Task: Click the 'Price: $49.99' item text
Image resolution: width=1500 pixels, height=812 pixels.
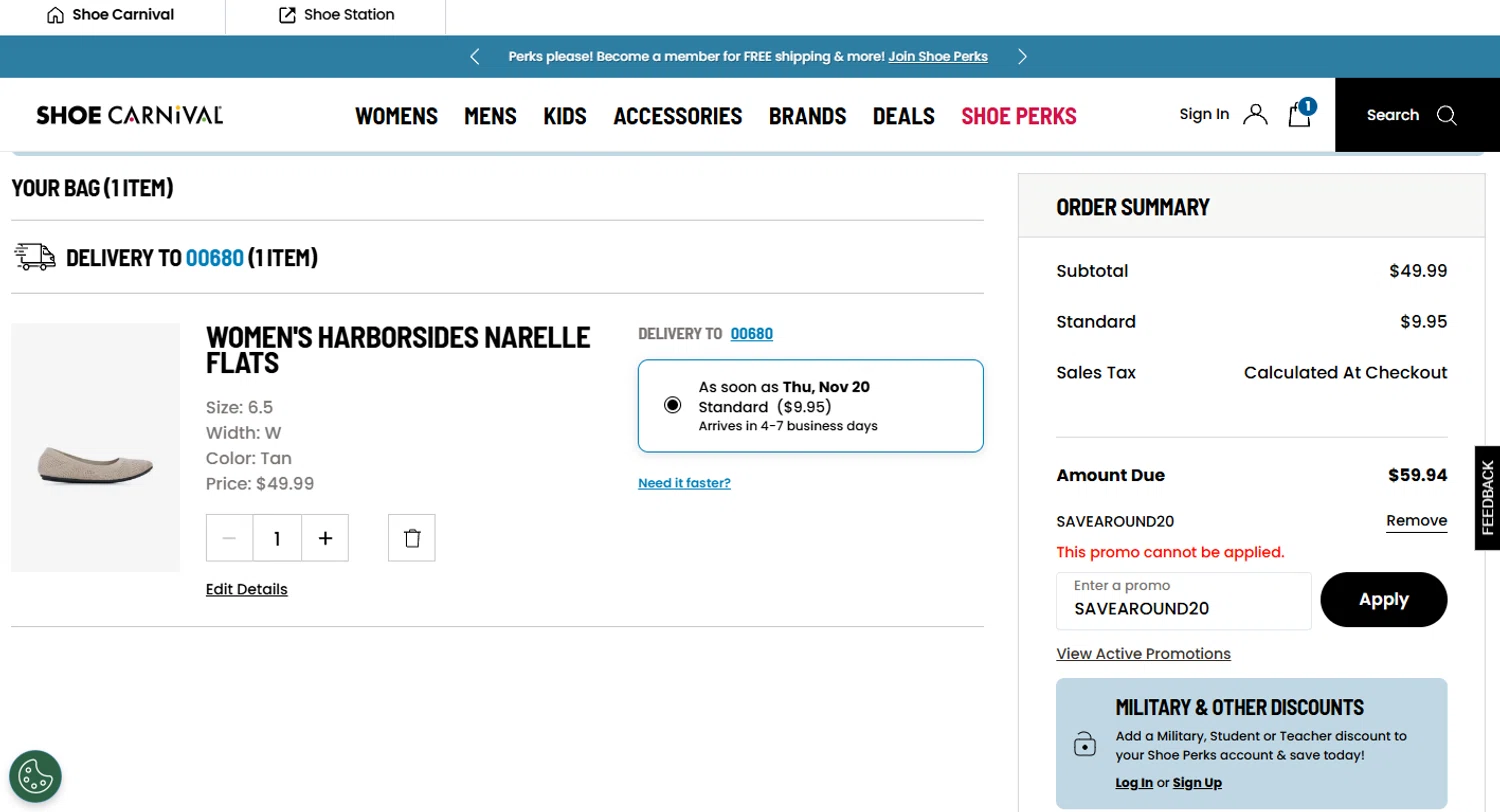Action: pos(260,484)
